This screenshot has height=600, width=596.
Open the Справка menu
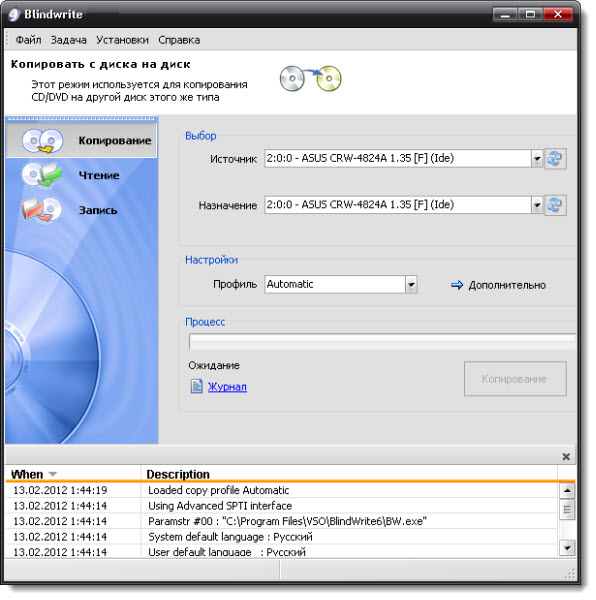pos(179,40)
